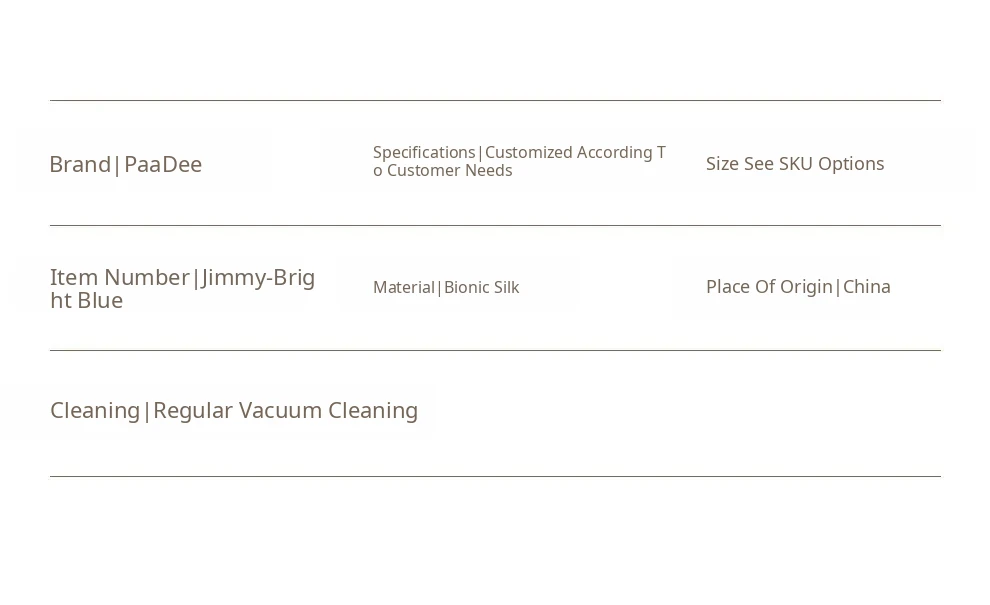Click the divider line between Brand and Item Number rows
Viewport: 990px width, 605px height.
point(495,225)
